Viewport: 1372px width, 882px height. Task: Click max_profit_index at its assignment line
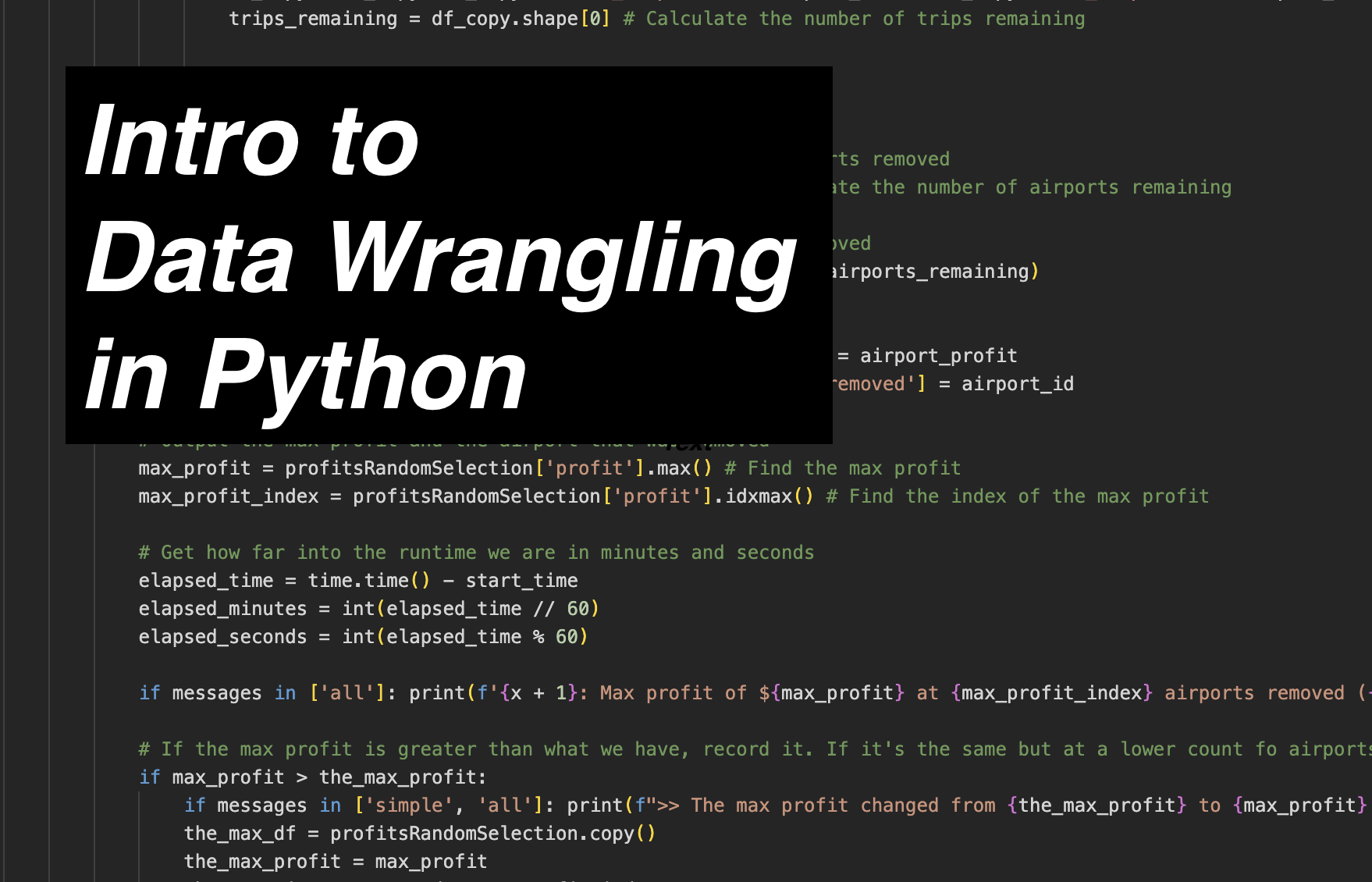click(x=229, y=496)
